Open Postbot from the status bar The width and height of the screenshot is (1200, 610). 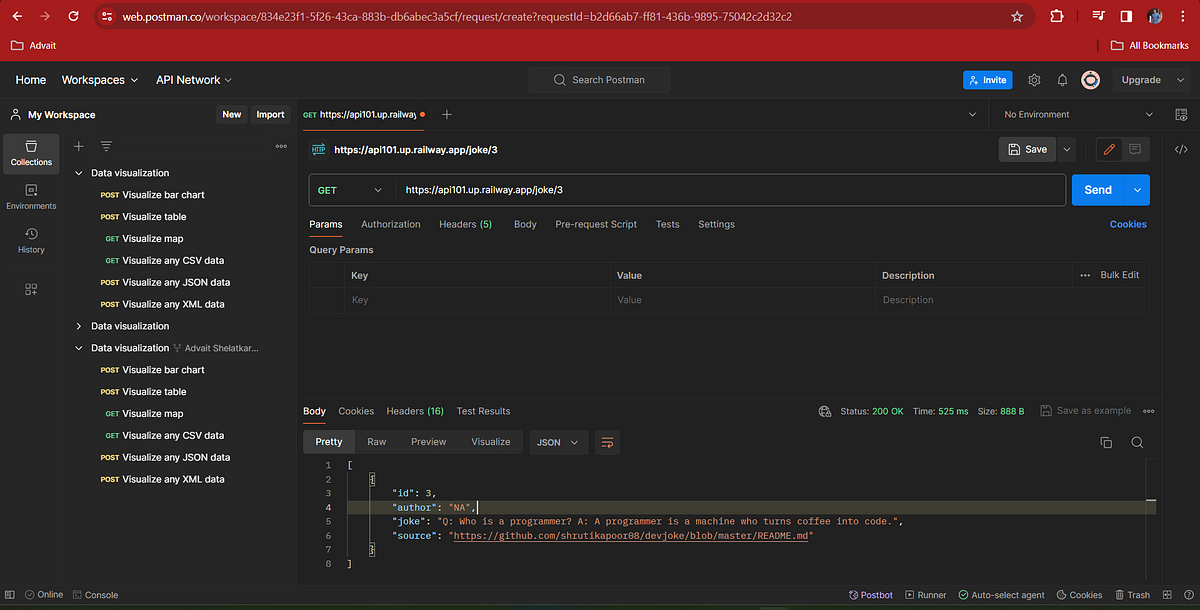tap(869, 594)
